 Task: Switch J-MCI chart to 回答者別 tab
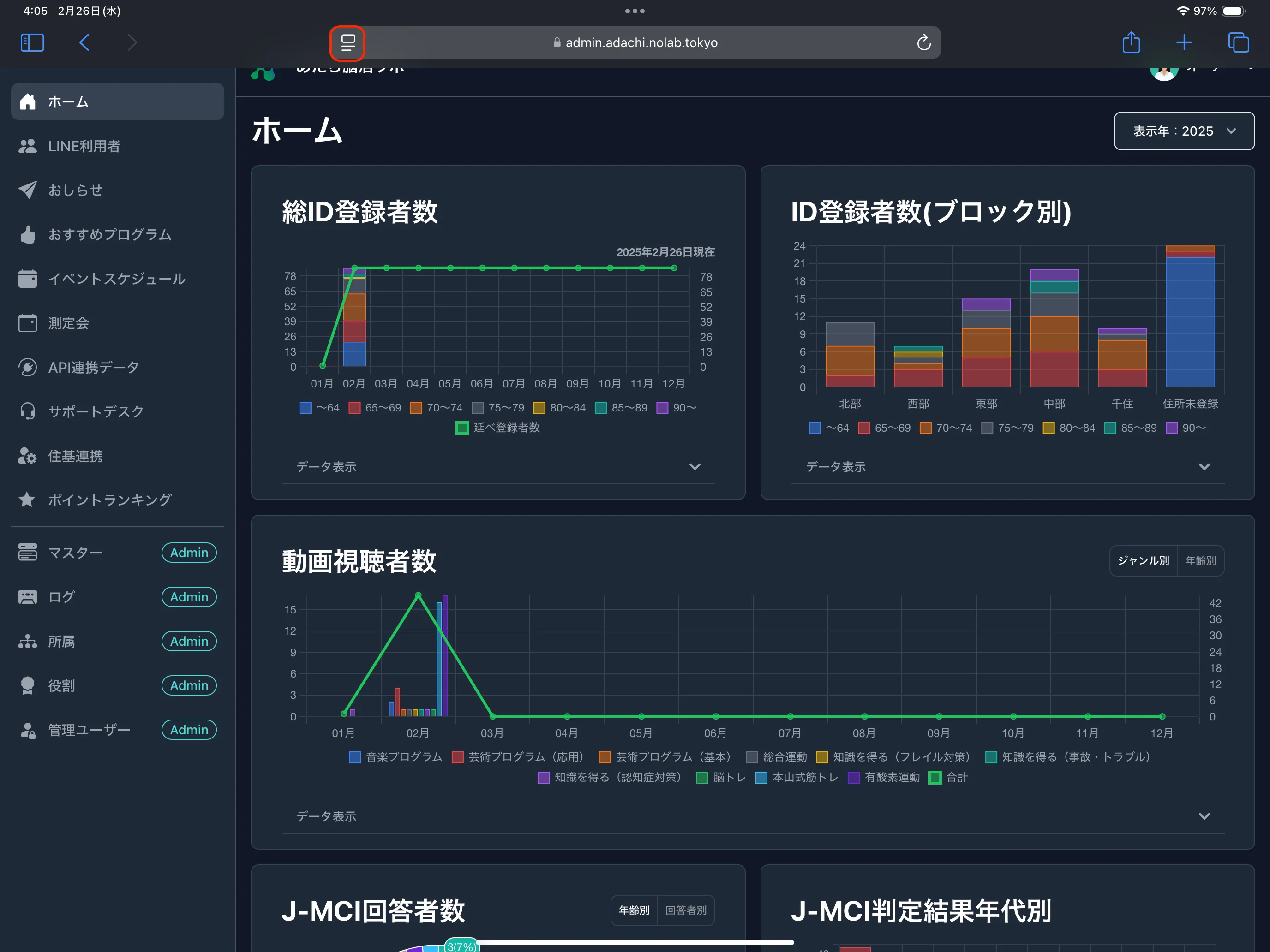click(685, 910)
